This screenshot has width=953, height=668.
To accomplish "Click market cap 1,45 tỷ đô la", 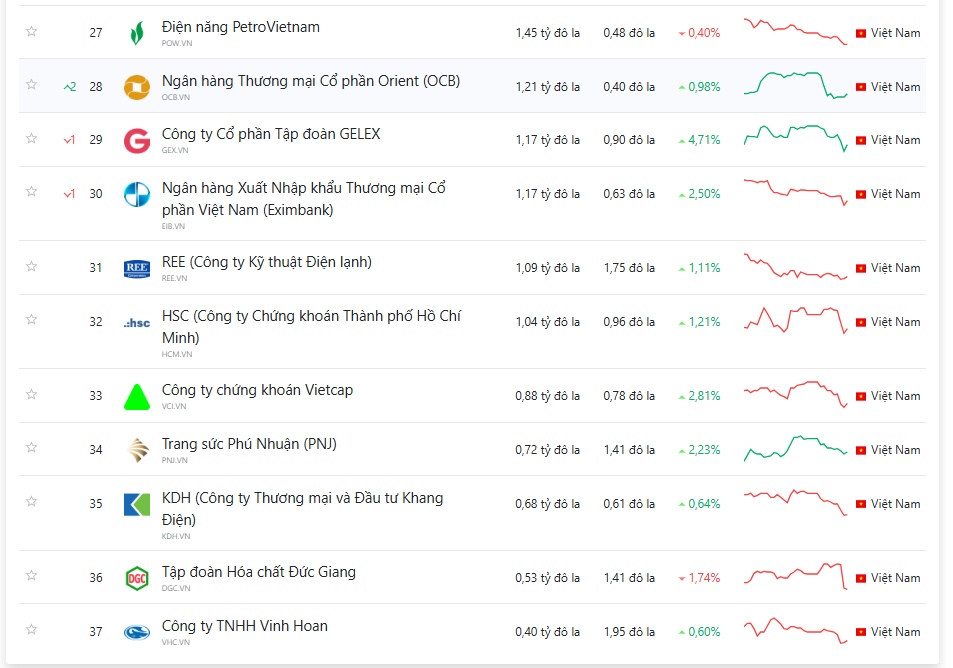I will (548, 33).
